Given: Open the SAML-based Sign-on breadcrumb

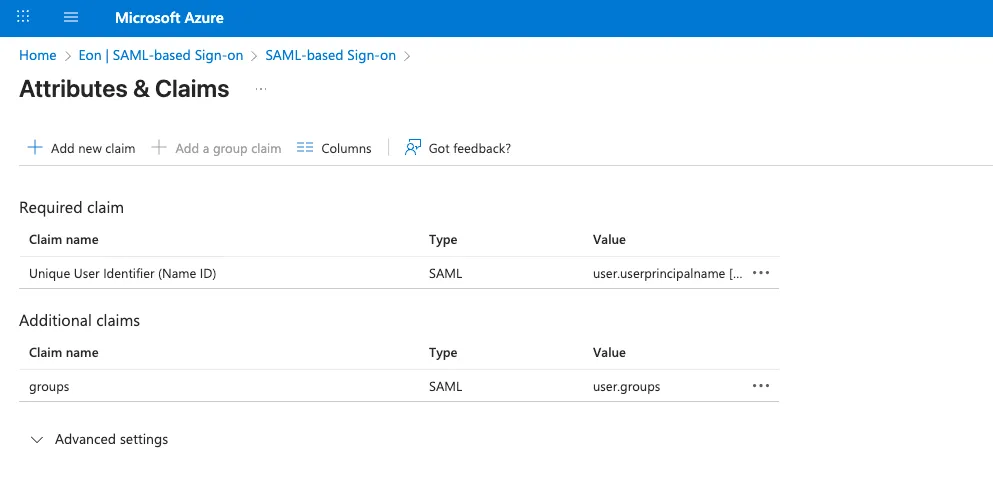Looking at the screenshot, I should click(331, 55).
